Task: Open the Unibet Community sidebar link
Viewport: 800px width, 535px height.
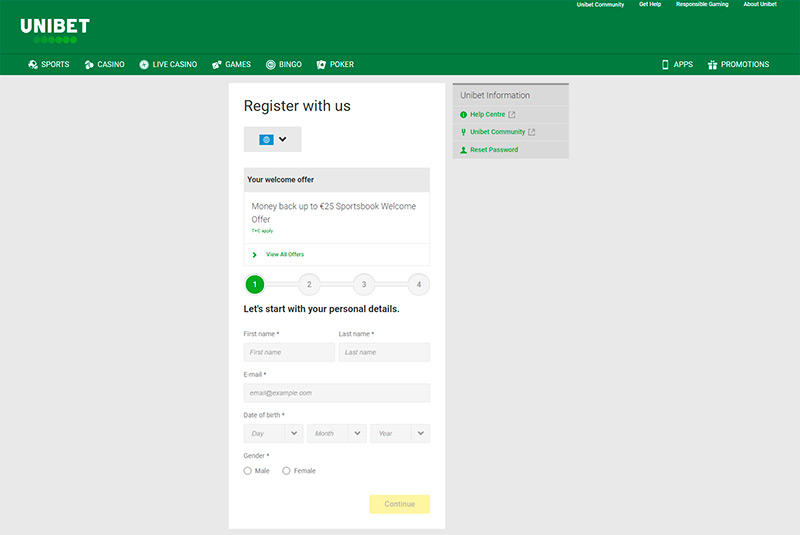Action: tap(497, 132)
